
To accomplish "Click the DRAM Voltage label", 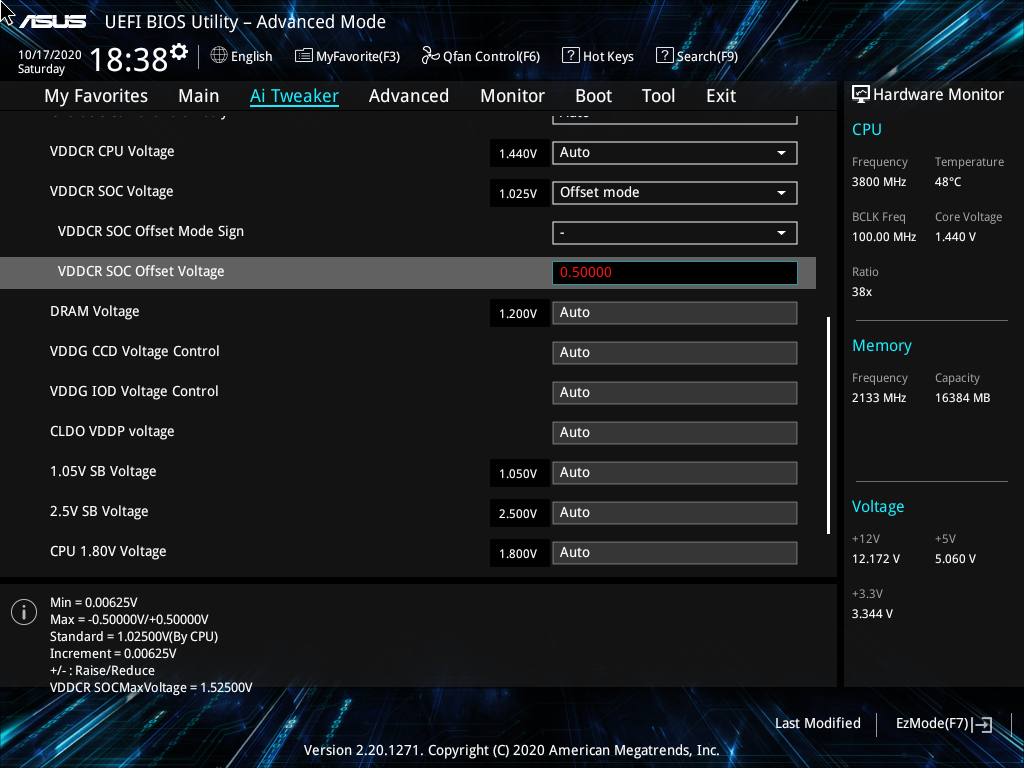I will (95, 312).
